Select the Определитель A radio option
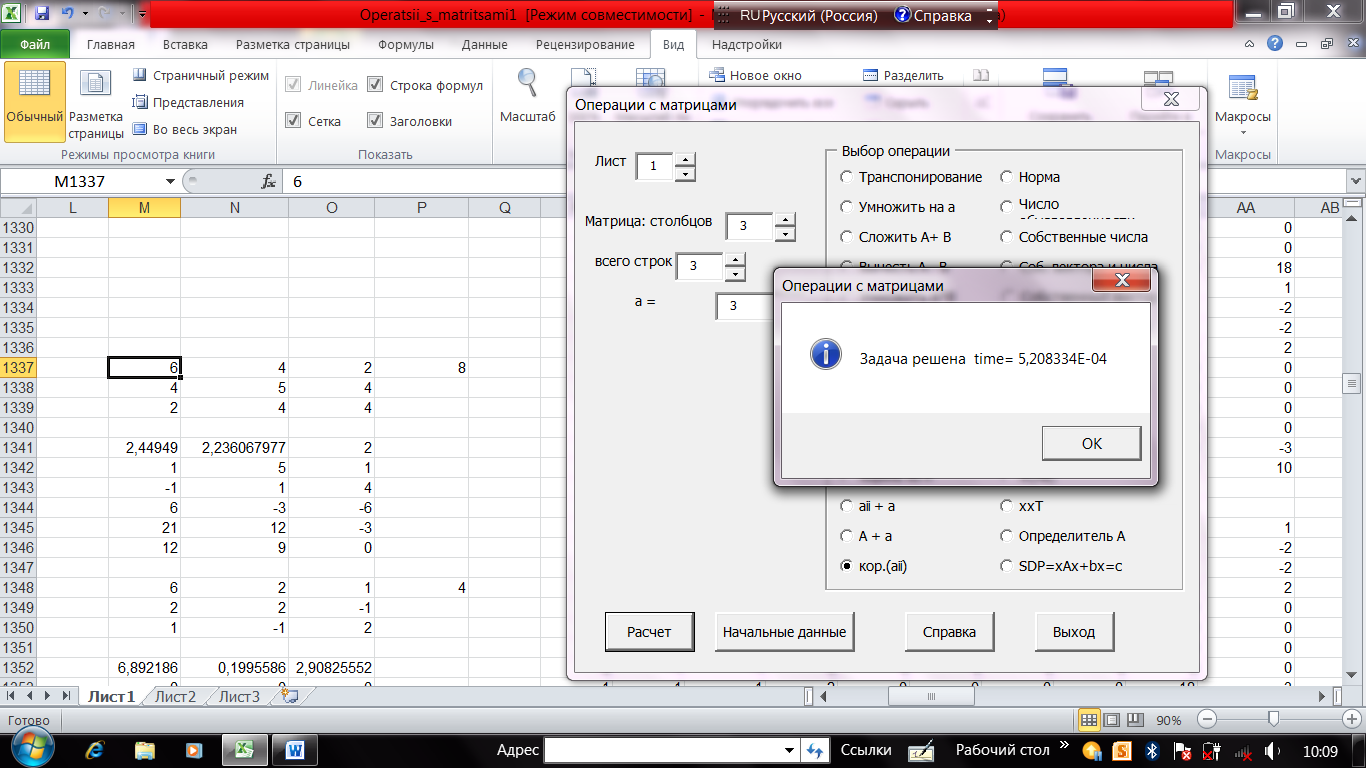Viewport: 1366px width, 768px height. (1007, 536)
